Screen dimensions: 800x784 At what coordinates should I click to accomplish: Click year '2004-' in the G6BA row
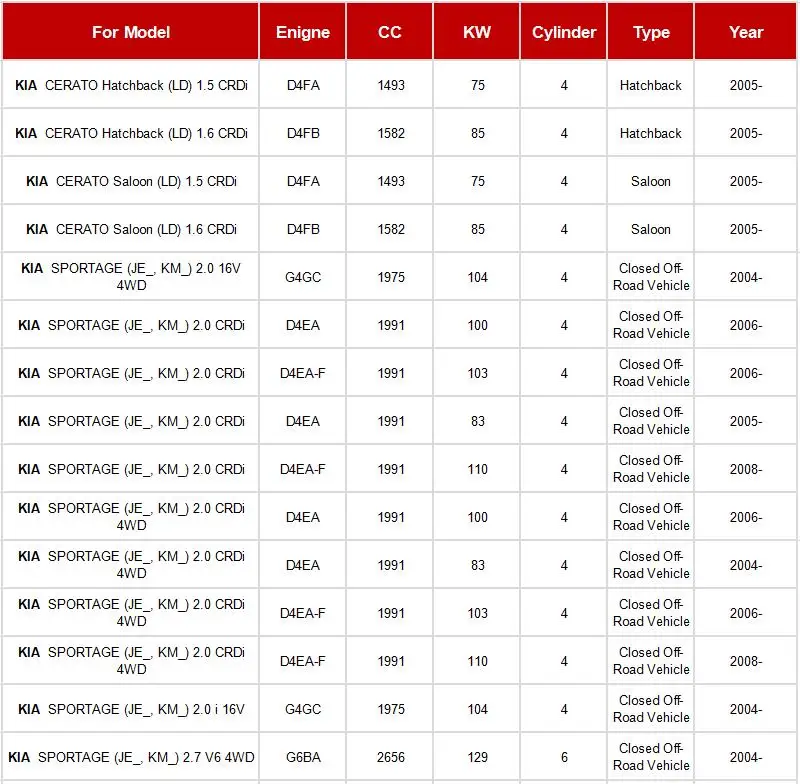[x=745, y=757]
